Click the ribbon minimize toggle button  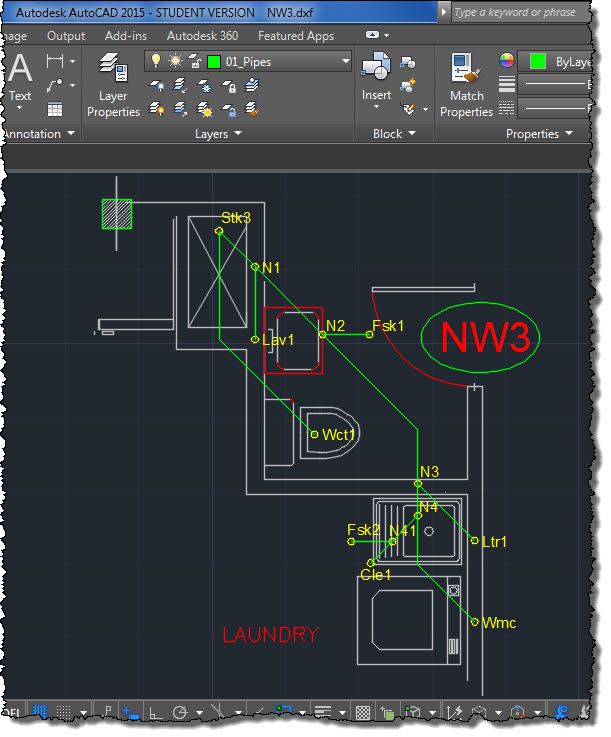[x=372, y=35]
